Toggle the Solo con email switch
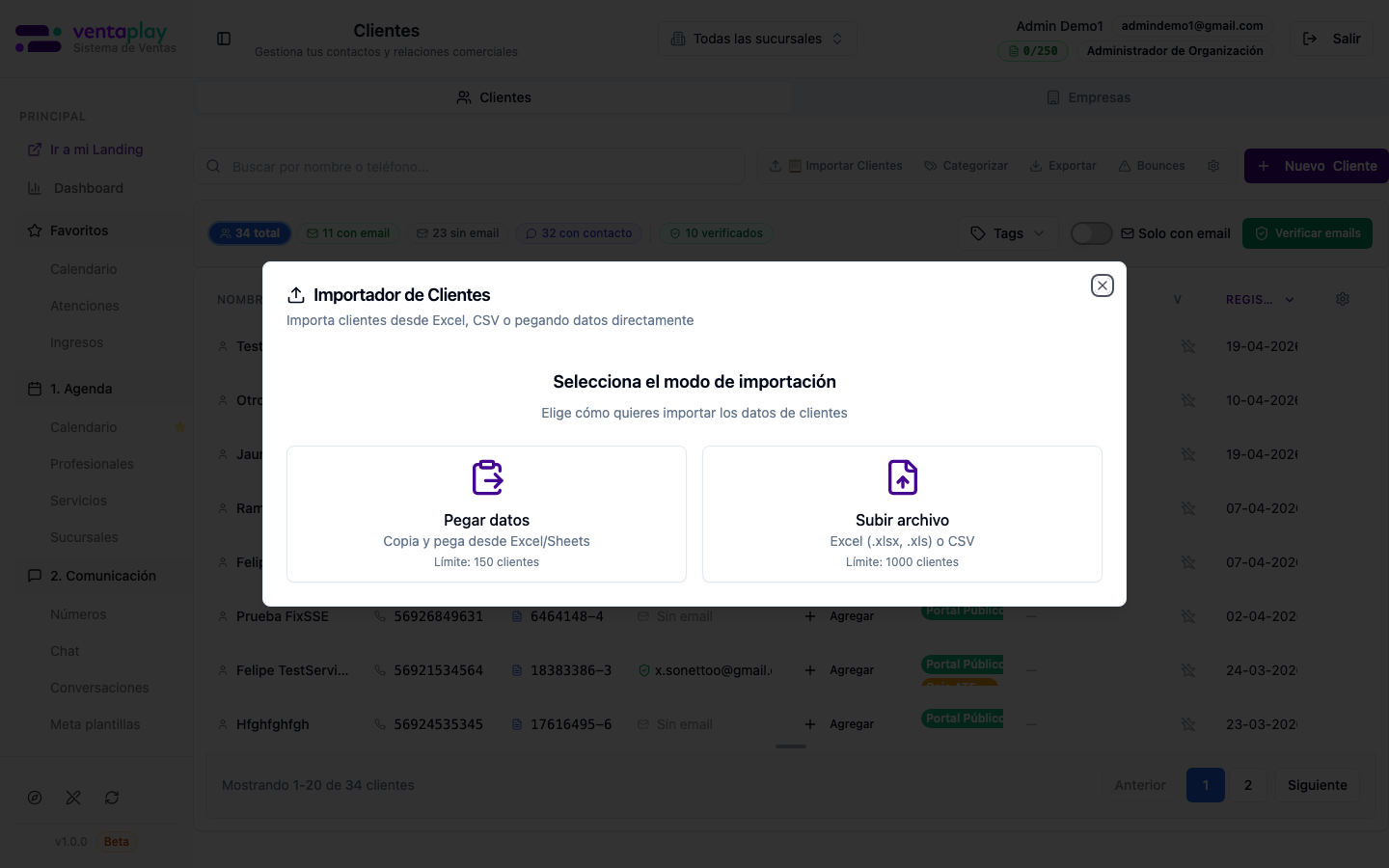 point(1092,233)
